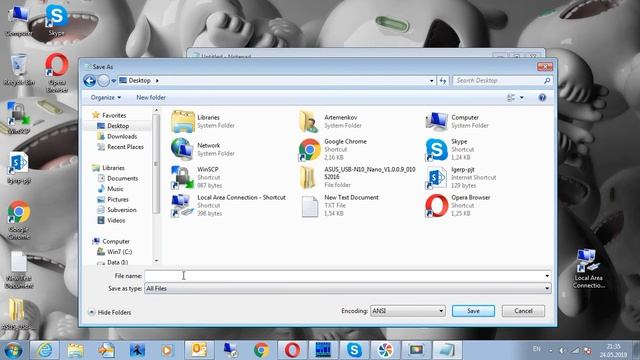
Task: Select Local Area Connection shortcut in file list
Action: pyautogui.click(x=229, y=205)
